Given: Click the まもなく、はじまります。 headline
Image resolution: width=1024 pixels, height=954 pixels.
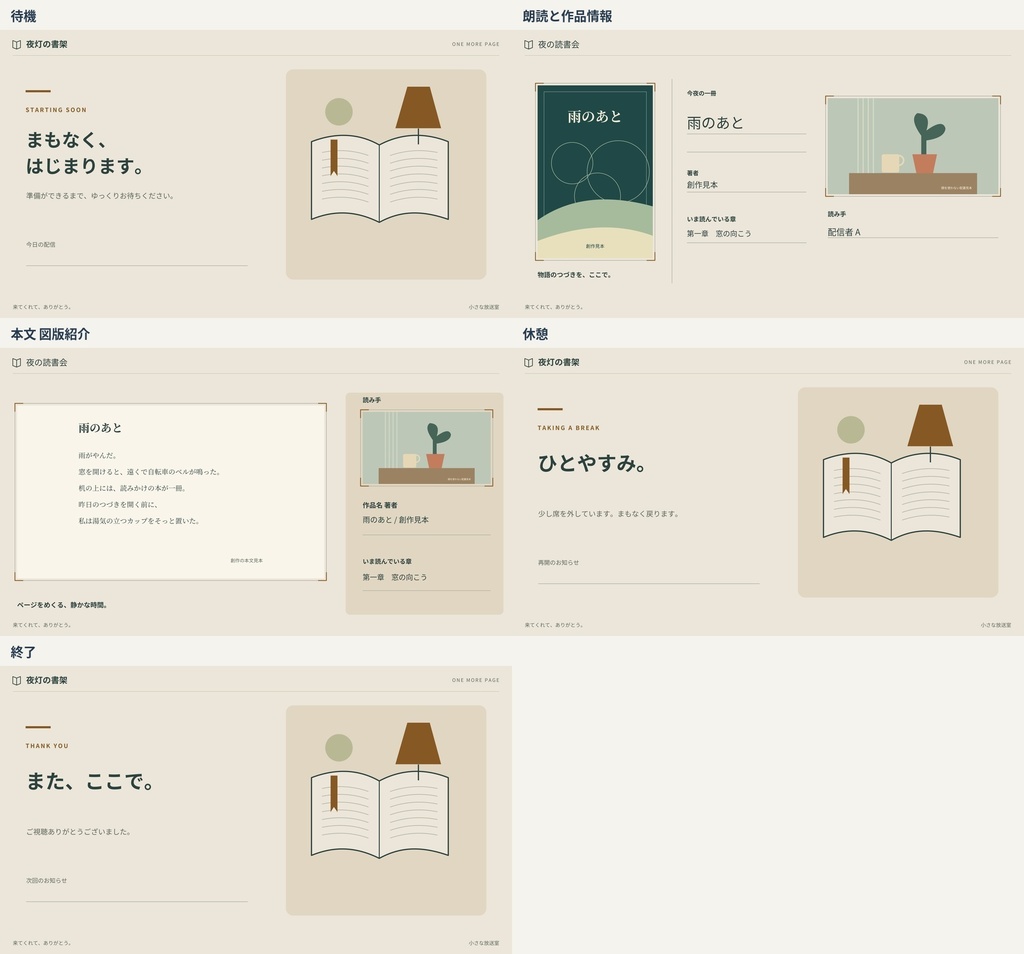Looking at the screenshot, I should point(85,153).
